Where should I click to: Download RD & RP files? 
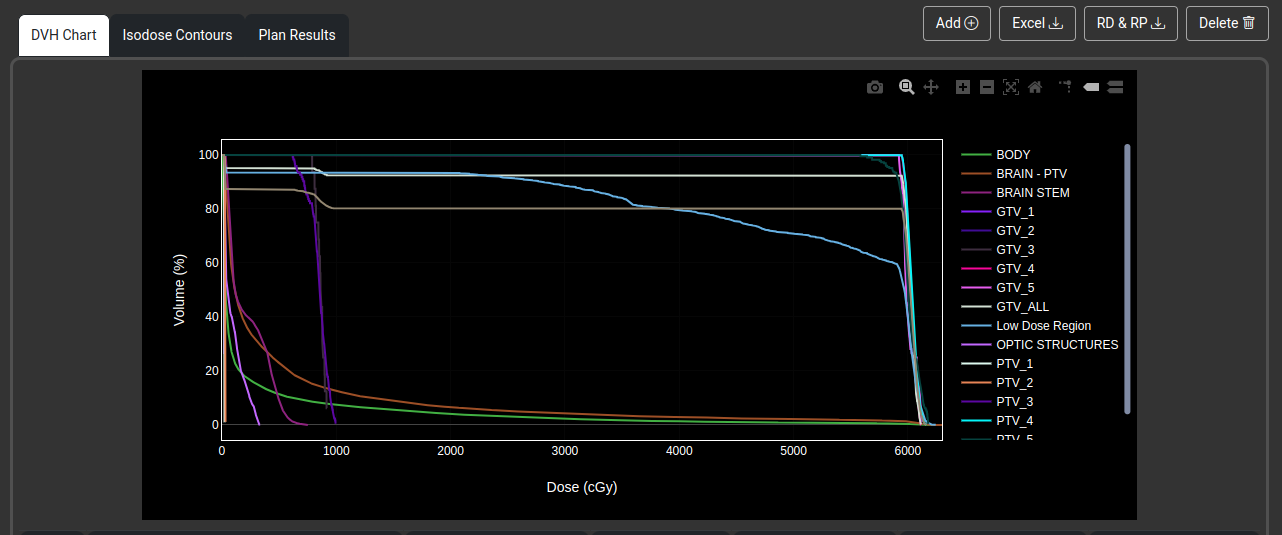coord(1130,23)
